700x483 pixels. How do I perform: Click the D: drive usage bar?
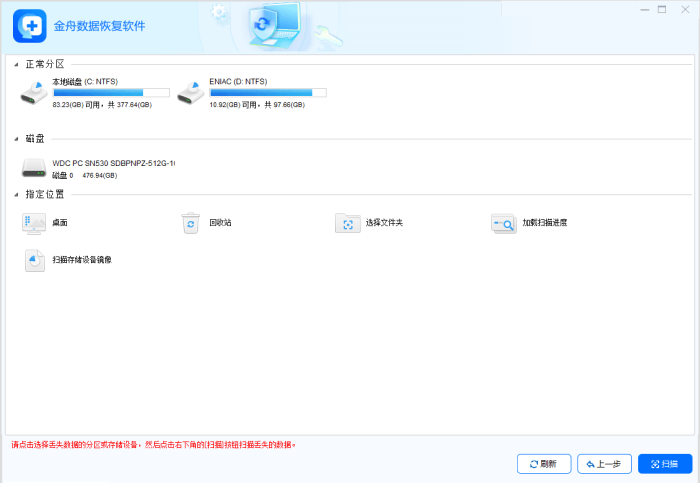[x=267, y=92]
